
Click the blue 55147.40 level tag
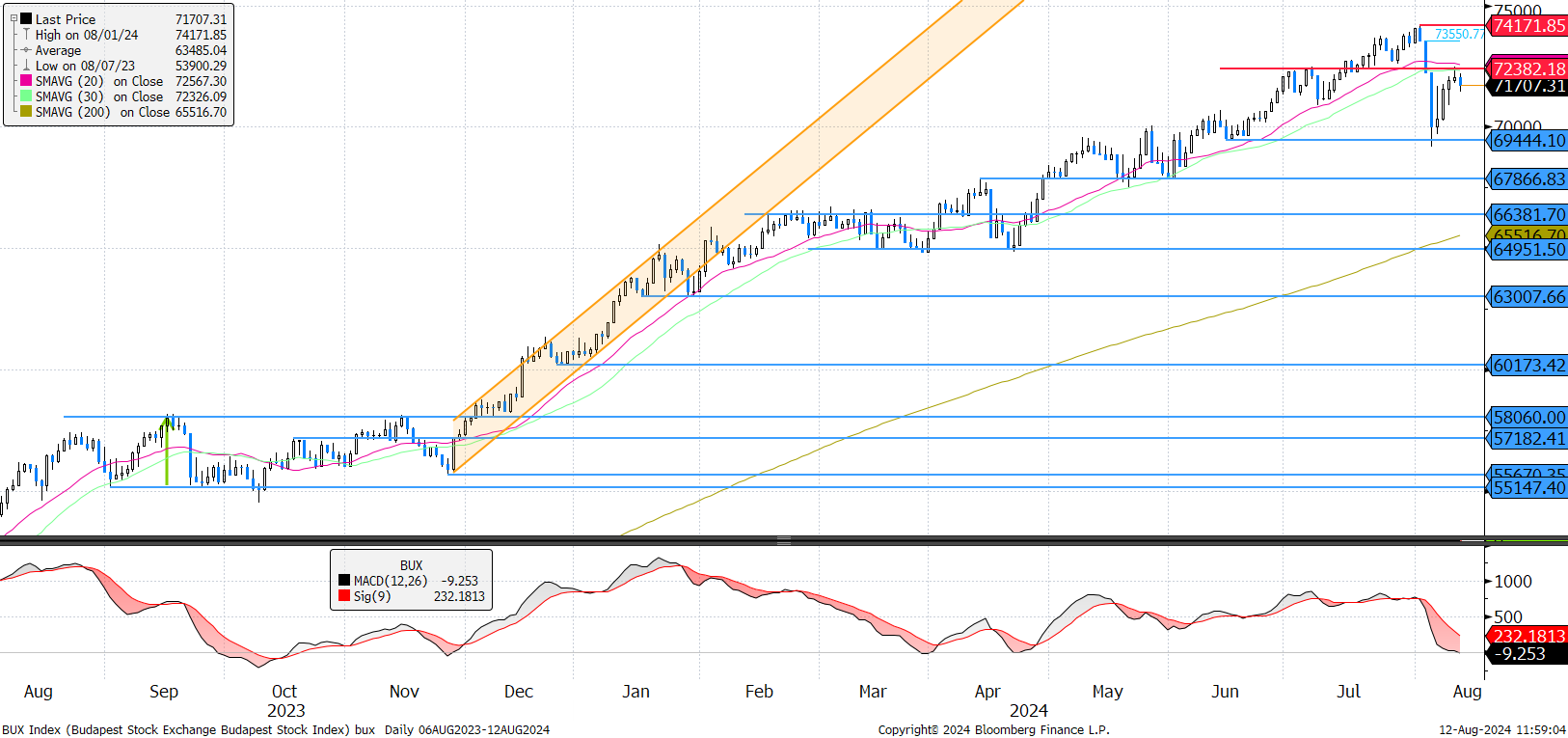1528,488
